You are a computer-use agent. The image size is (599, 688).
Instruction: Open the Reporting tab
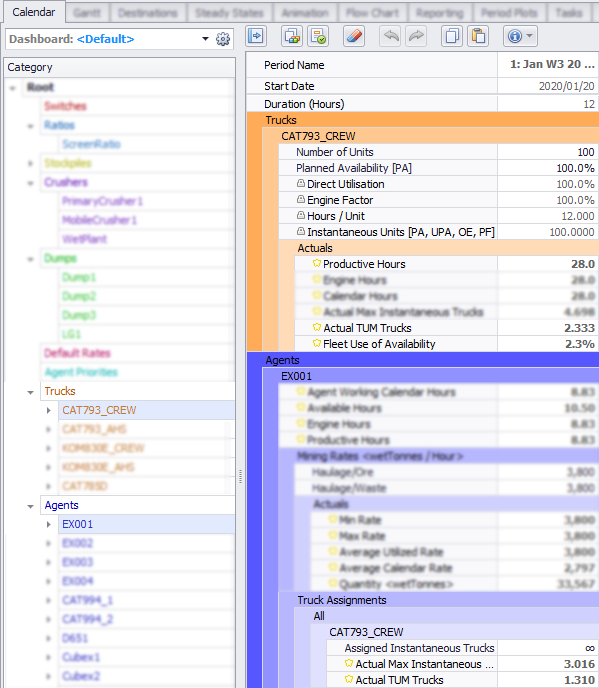click(x=440, y=13)
